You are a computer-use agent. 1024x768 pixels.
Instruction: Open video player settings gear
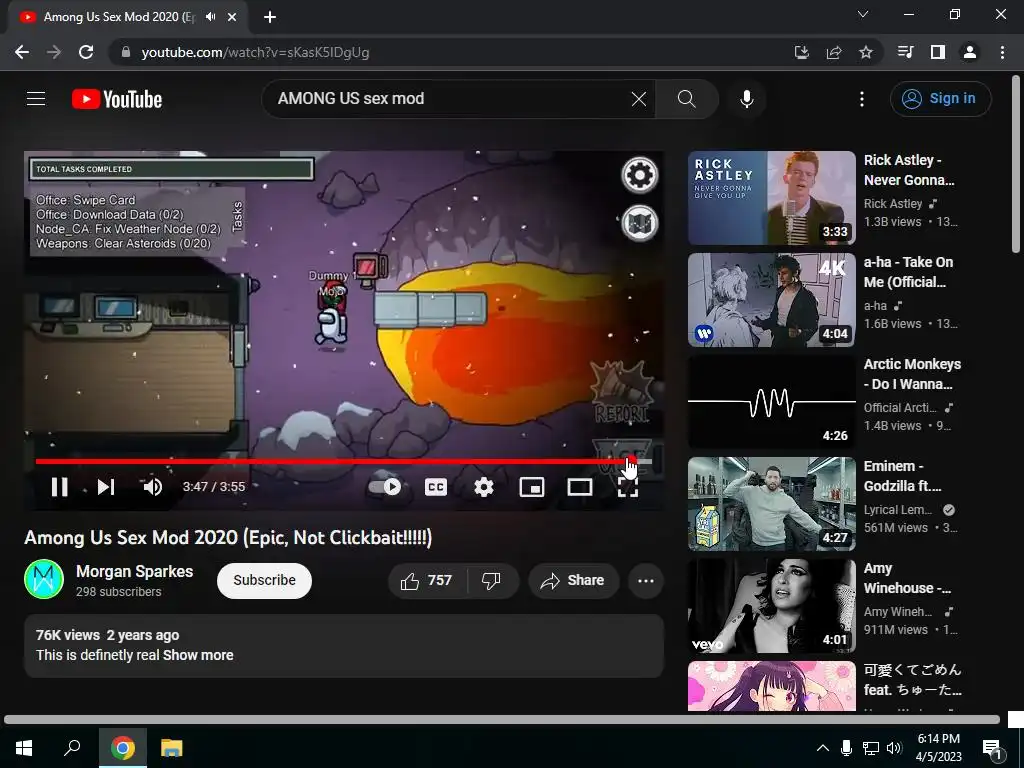[x=484, y=487]
